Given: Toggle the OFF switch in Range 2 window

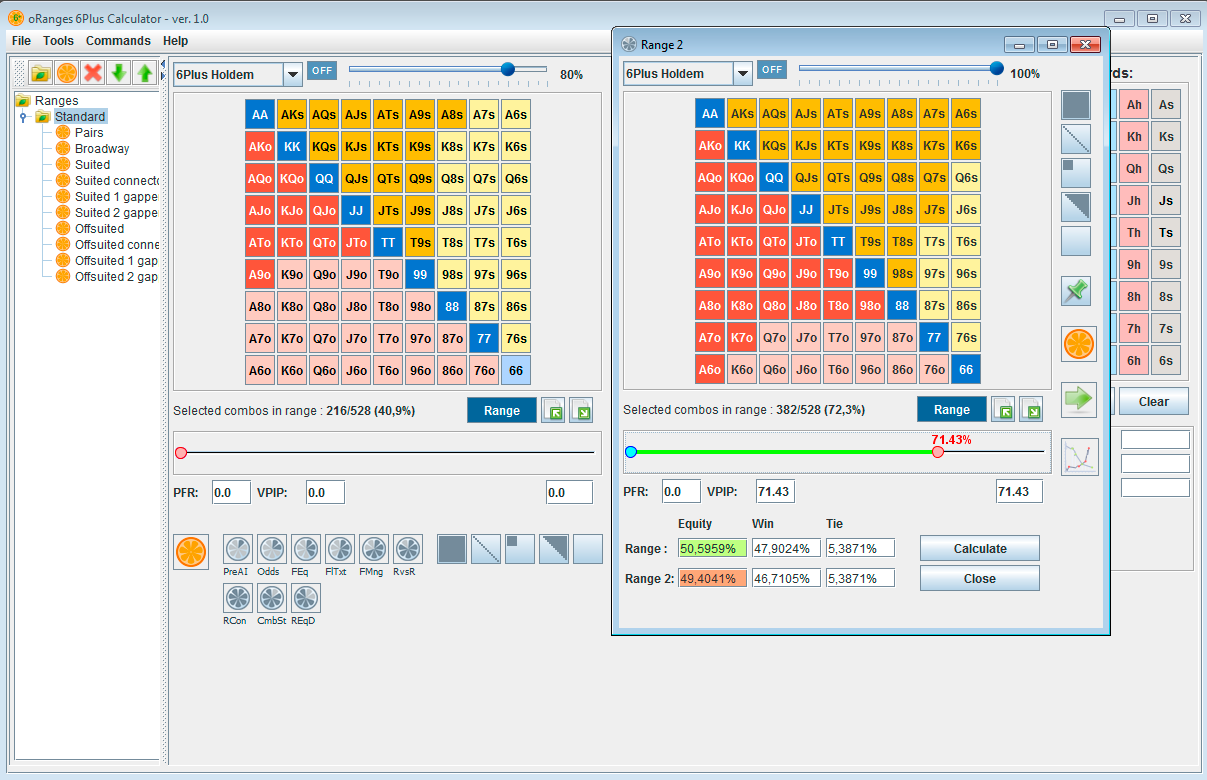Looking at the screenshot, I should click(772, 70).
